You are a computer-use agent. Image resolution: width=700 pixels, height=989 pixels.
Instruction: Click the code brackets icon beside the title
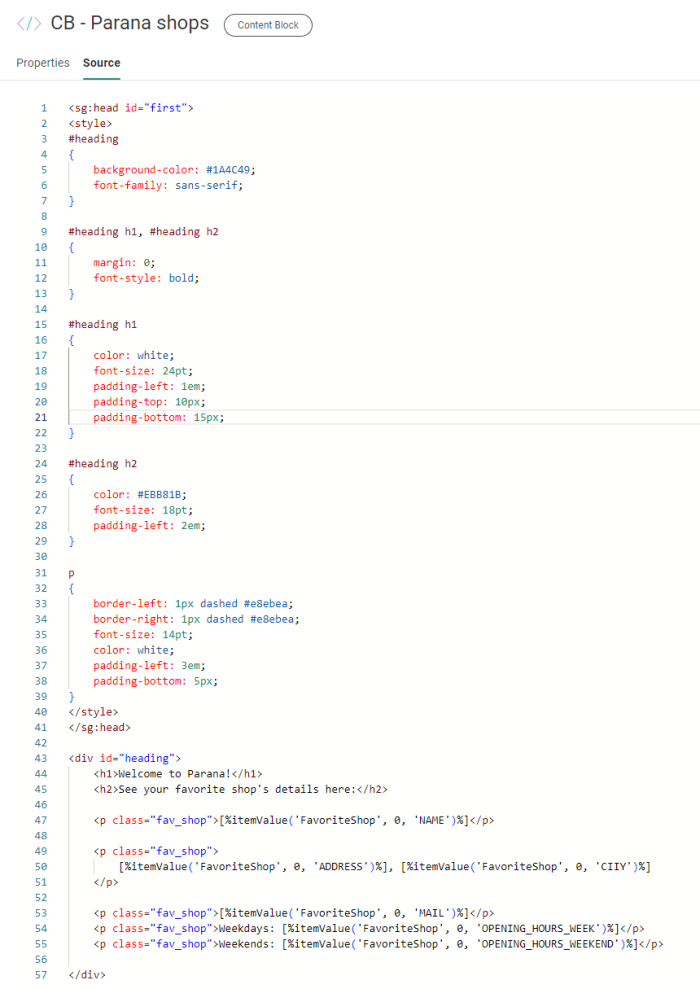coord(29,24)
